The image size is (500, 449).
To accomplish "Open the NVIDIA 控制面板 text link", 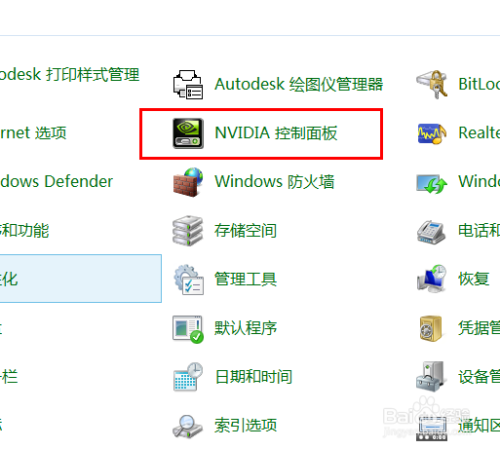I will click(276, 133).
